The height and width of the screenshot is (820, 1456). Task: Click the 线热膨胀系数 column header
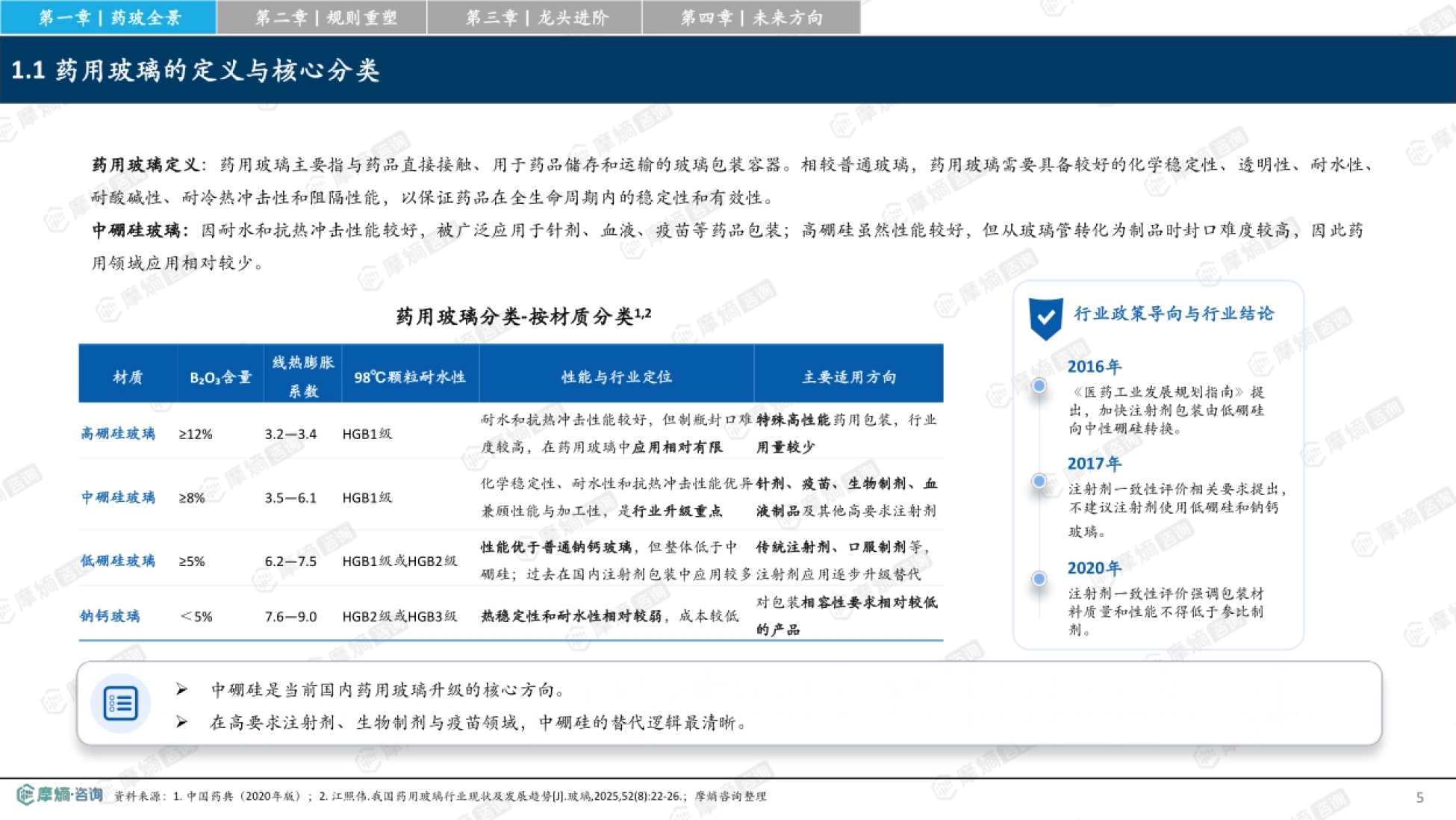(303, 376)
